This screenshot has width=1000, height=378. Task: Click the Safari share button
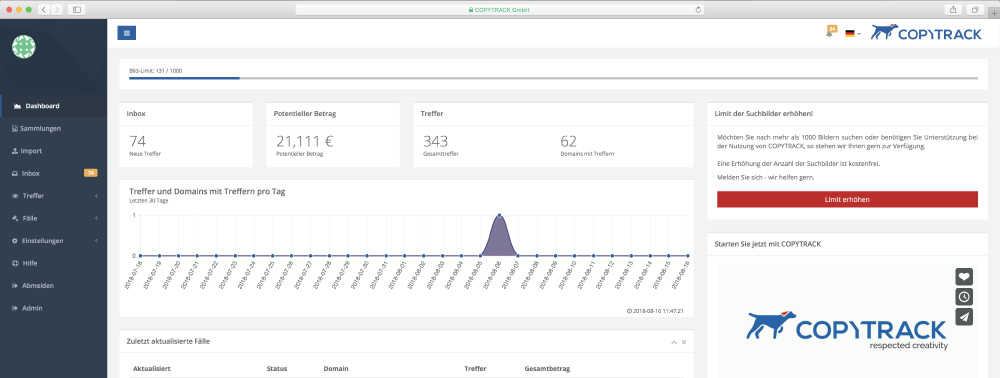[953, 10]
